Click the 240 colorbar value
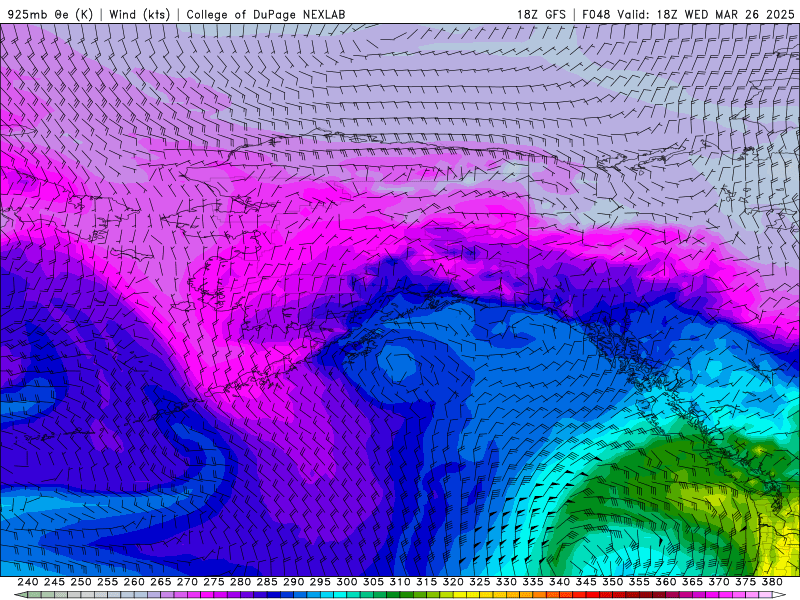 (28, 582)
